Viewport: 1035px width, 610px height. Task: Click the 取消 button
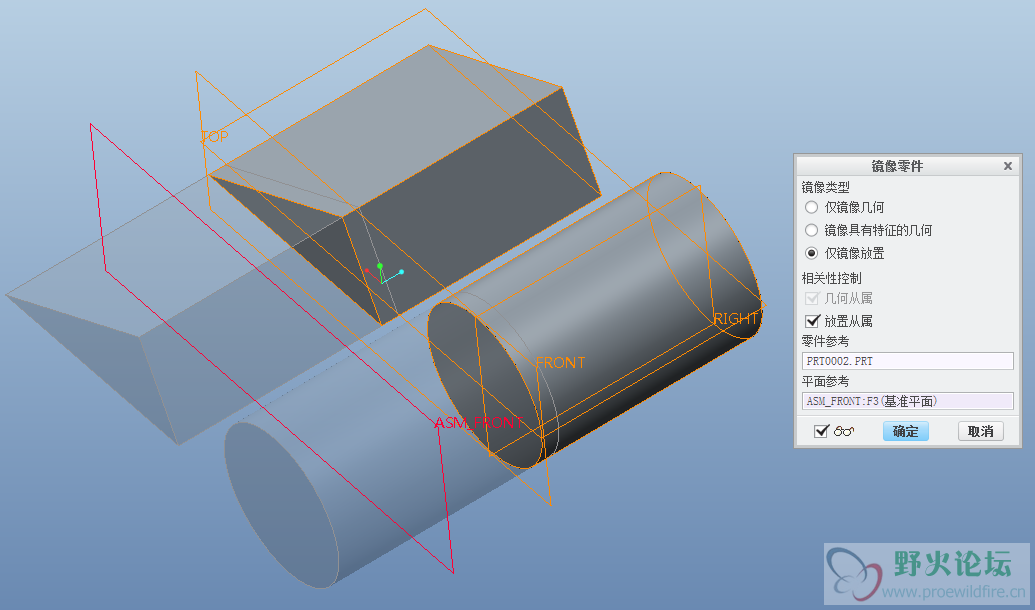(x=980, y=431)
